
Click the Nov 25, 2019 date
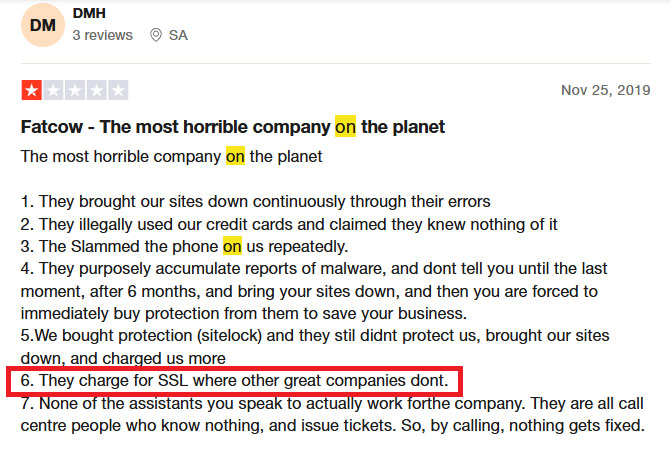pos(606,90)
